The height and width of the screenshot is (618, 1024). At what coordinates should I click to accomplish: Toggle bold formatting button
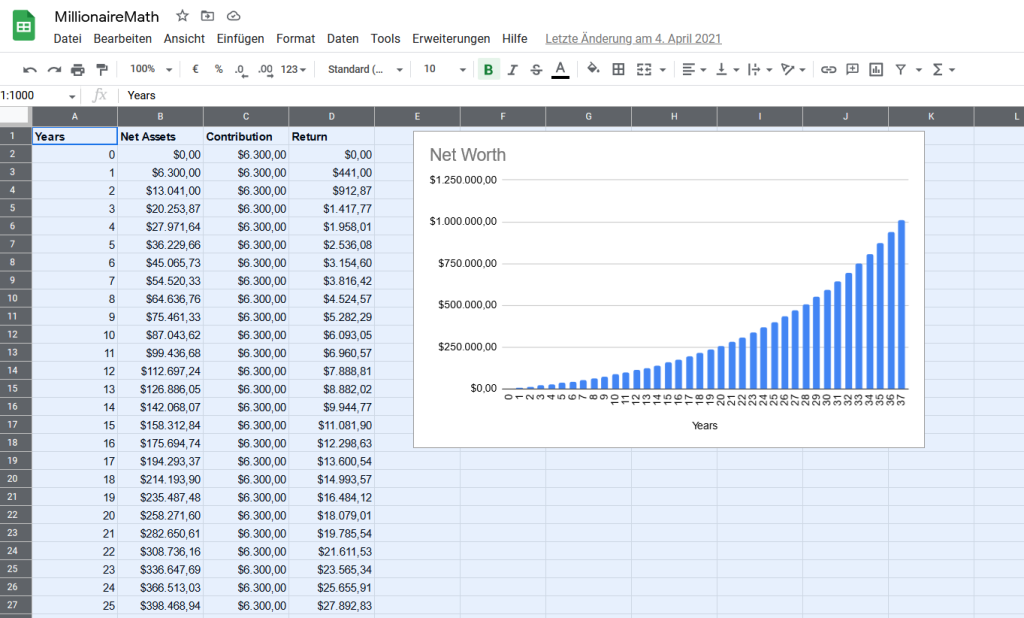[488, 69]
